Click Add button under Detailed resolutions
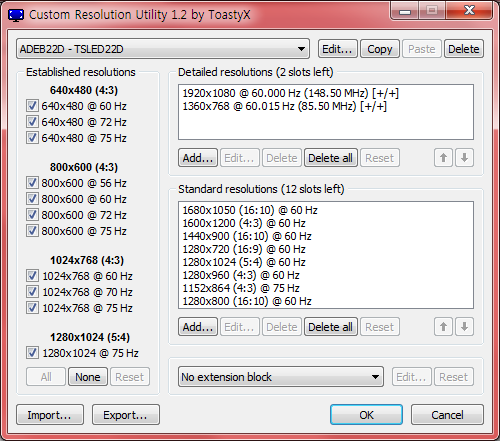Screen dimensions: 500x441 pyautogui.click(x=198, y=158)
